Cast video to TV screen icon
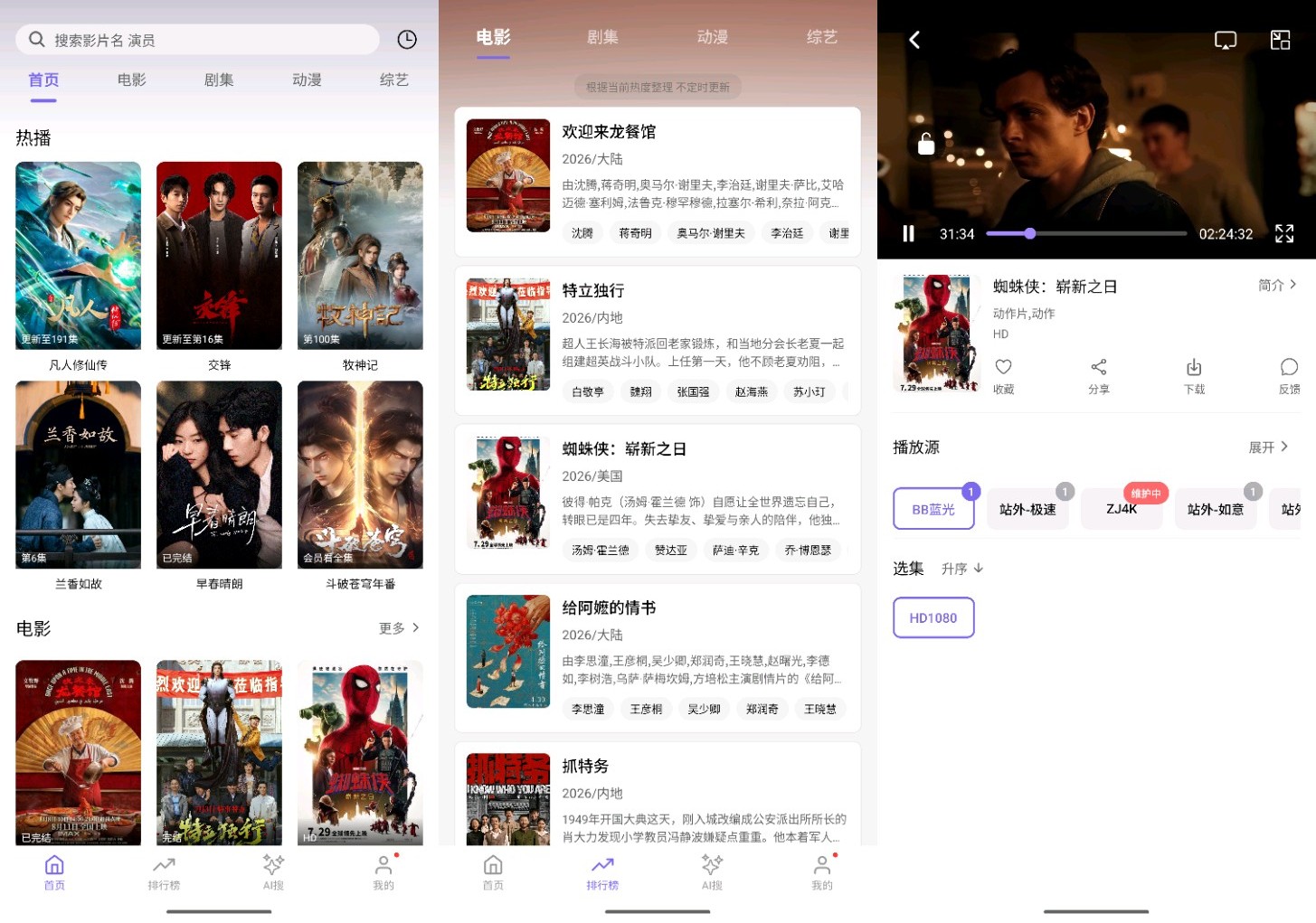The width and height of the screenshot is (1316, 923). point(1226,40)
